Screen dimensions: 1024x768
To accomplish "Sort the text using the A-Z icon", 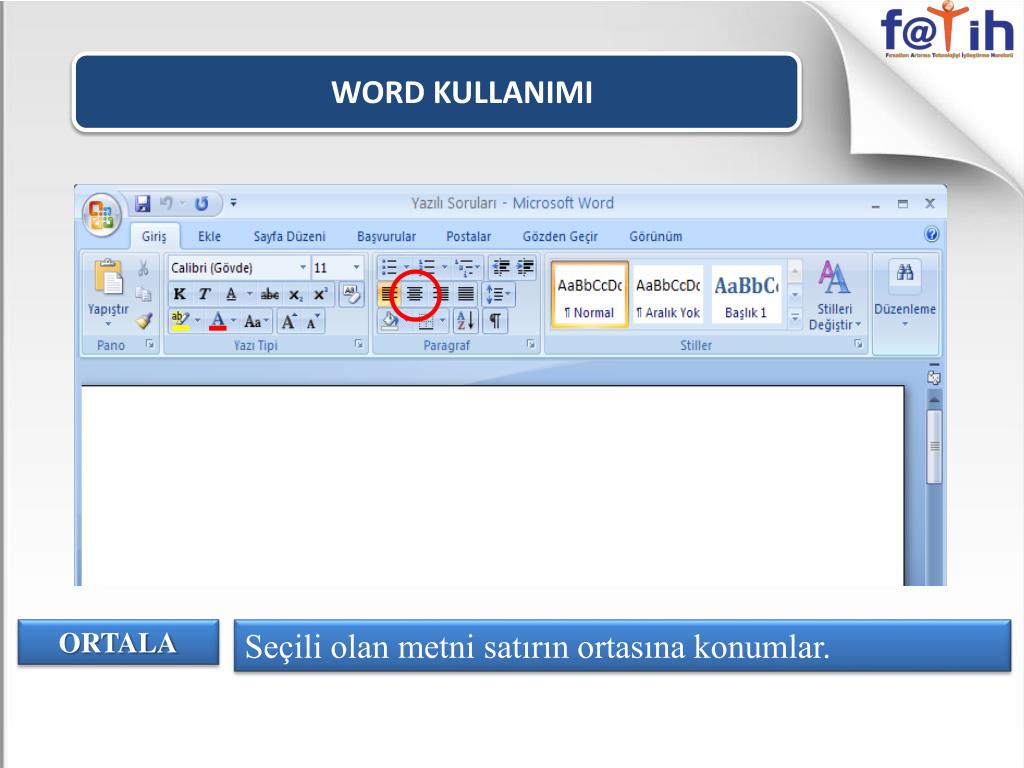I will [x=466, y=321].
